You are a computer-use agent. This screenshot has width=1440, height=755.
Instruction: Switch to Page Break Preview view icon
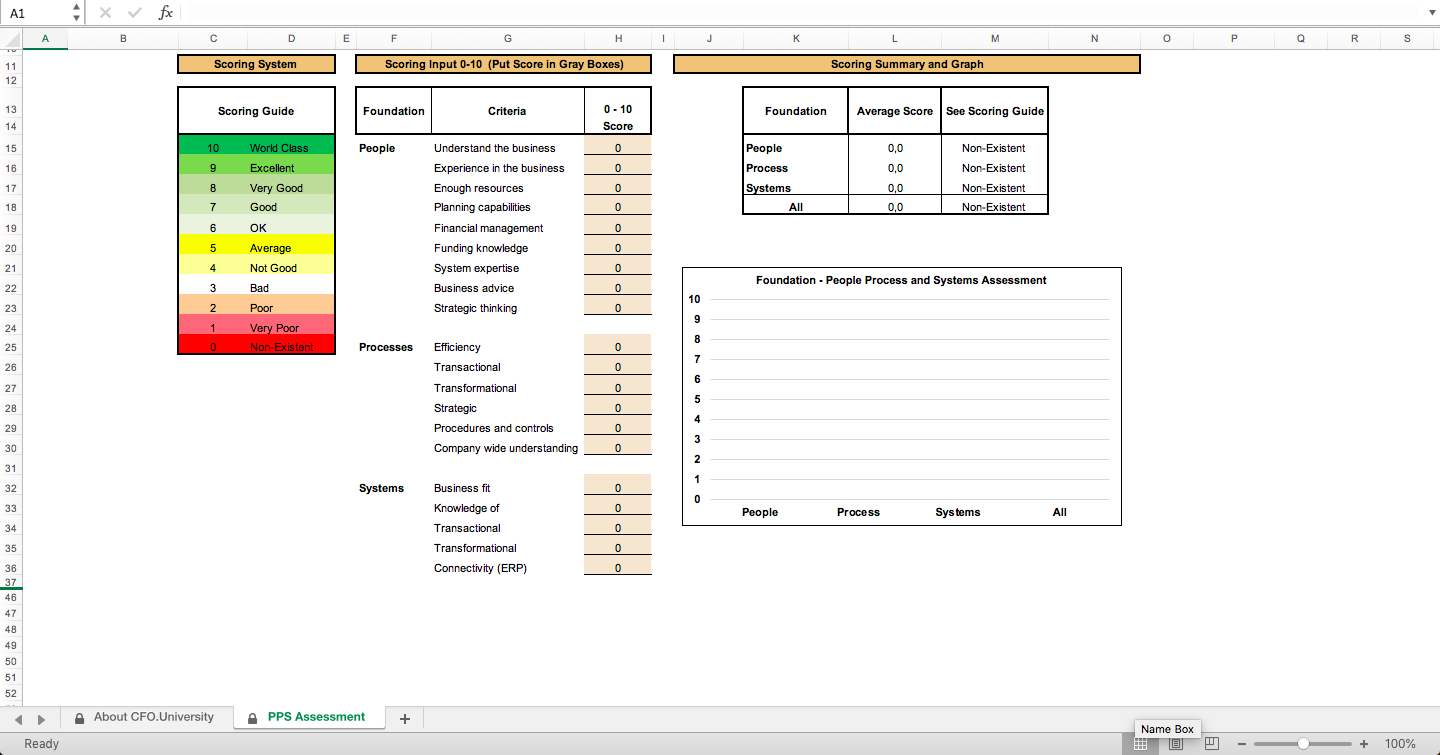tap(1211, 744)
